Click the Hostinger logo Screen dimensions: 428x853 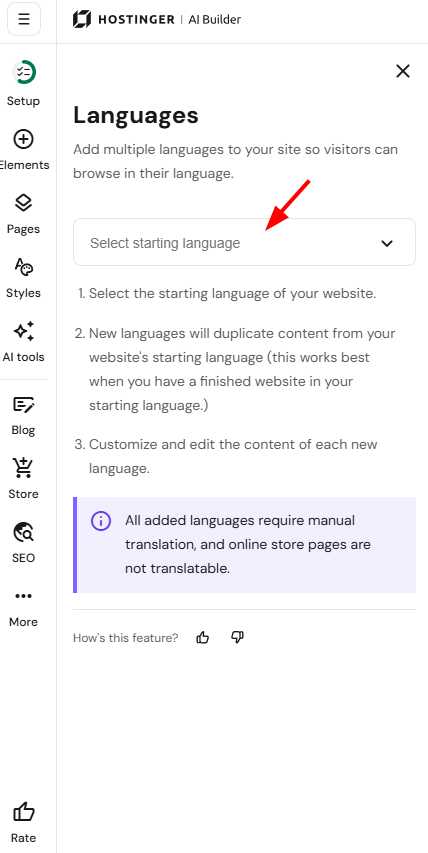(123, 20)
